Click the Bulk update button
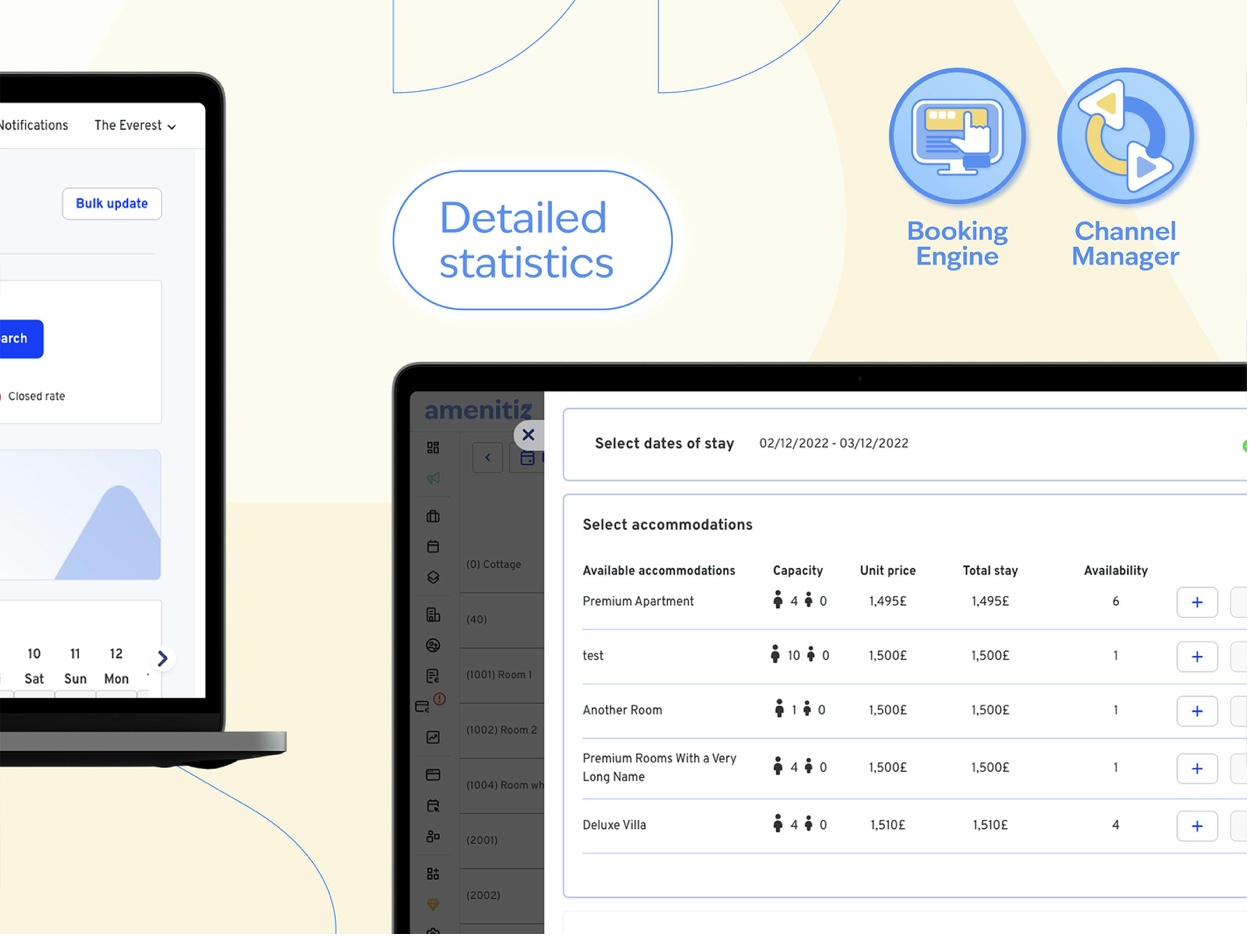 pos(113,205)
